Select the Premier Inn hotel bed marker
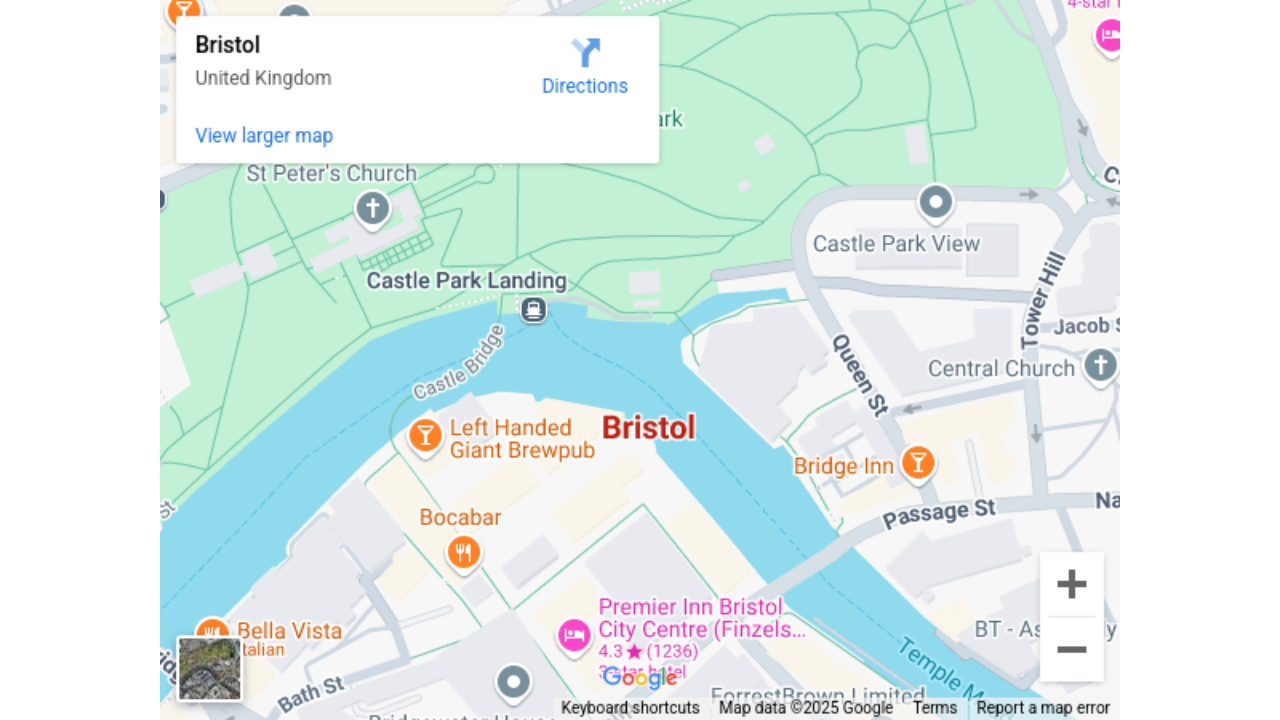The height and width of the screenshot is (720, 1280). (x=574, y=636)
